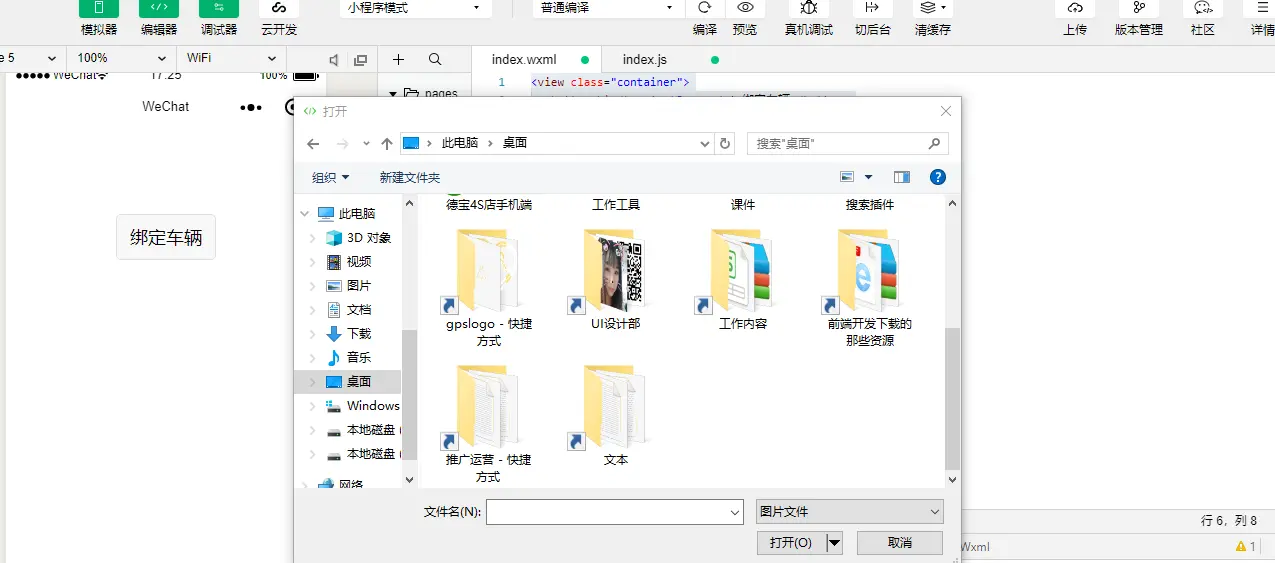Select 图片 in the navigation tree
This screenshot has height=563, width=1275.
(359, 286)
